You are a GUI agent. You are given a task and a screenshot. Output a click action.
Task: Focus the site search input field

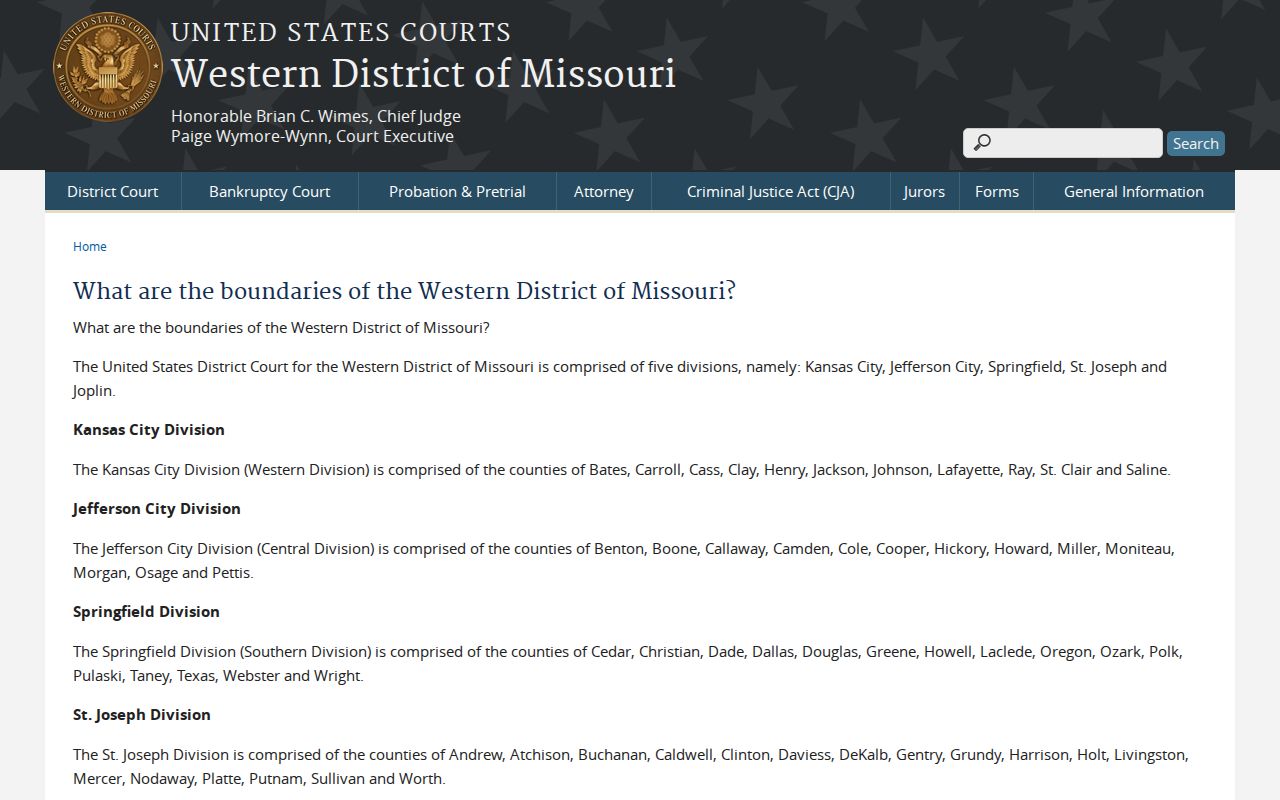pos(1063,143)
